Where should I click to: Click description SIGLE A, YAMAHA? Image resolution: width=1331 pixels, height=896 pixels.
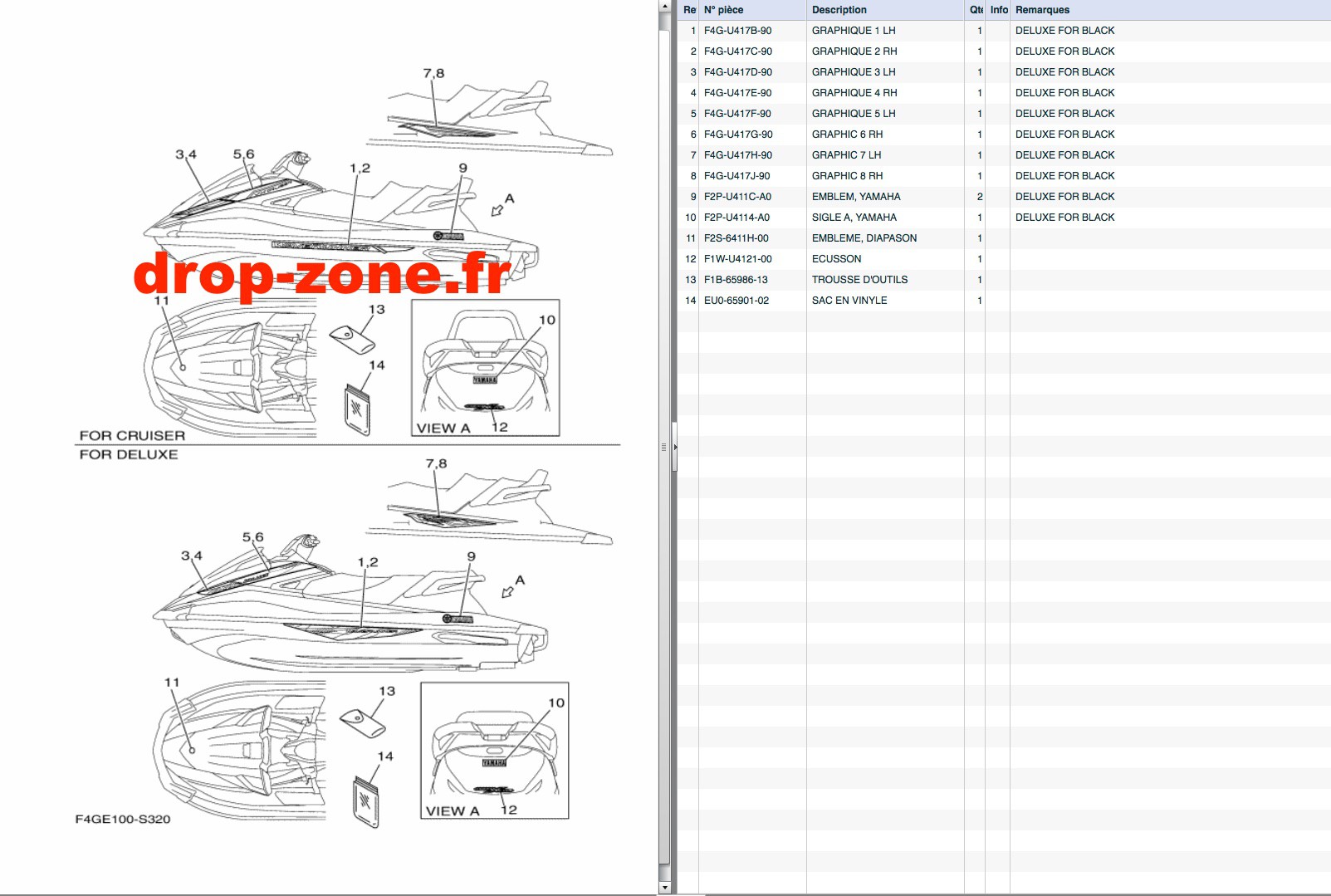(854, 218)
